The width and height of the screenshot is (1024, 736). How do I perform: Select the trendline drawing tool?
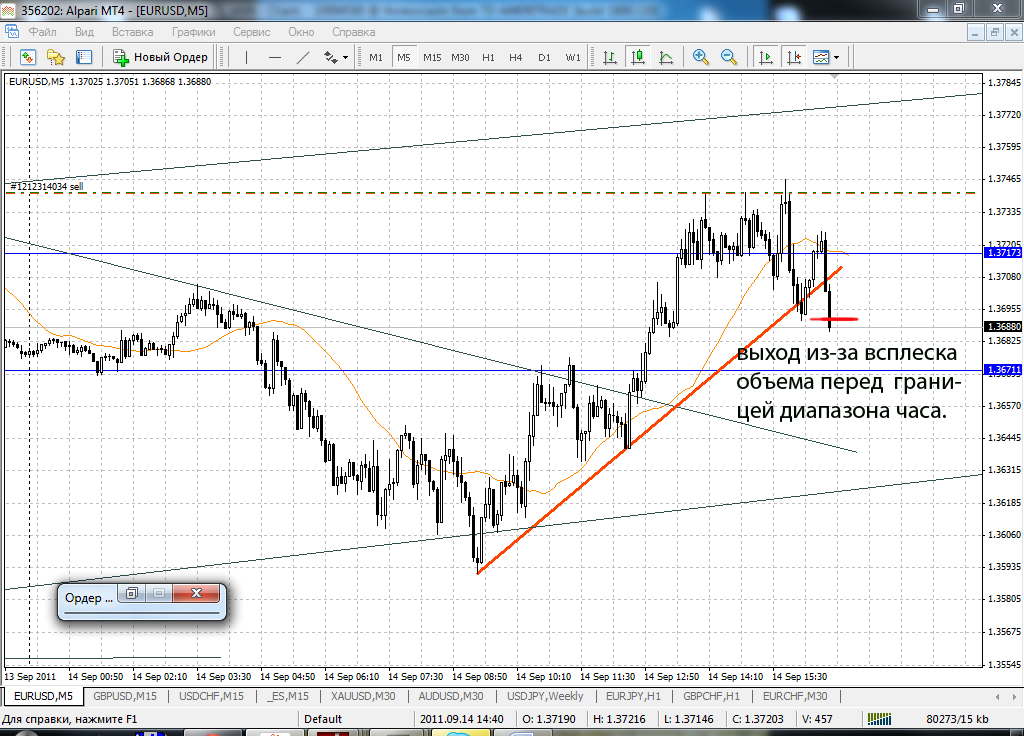click(x=303, y=57)
